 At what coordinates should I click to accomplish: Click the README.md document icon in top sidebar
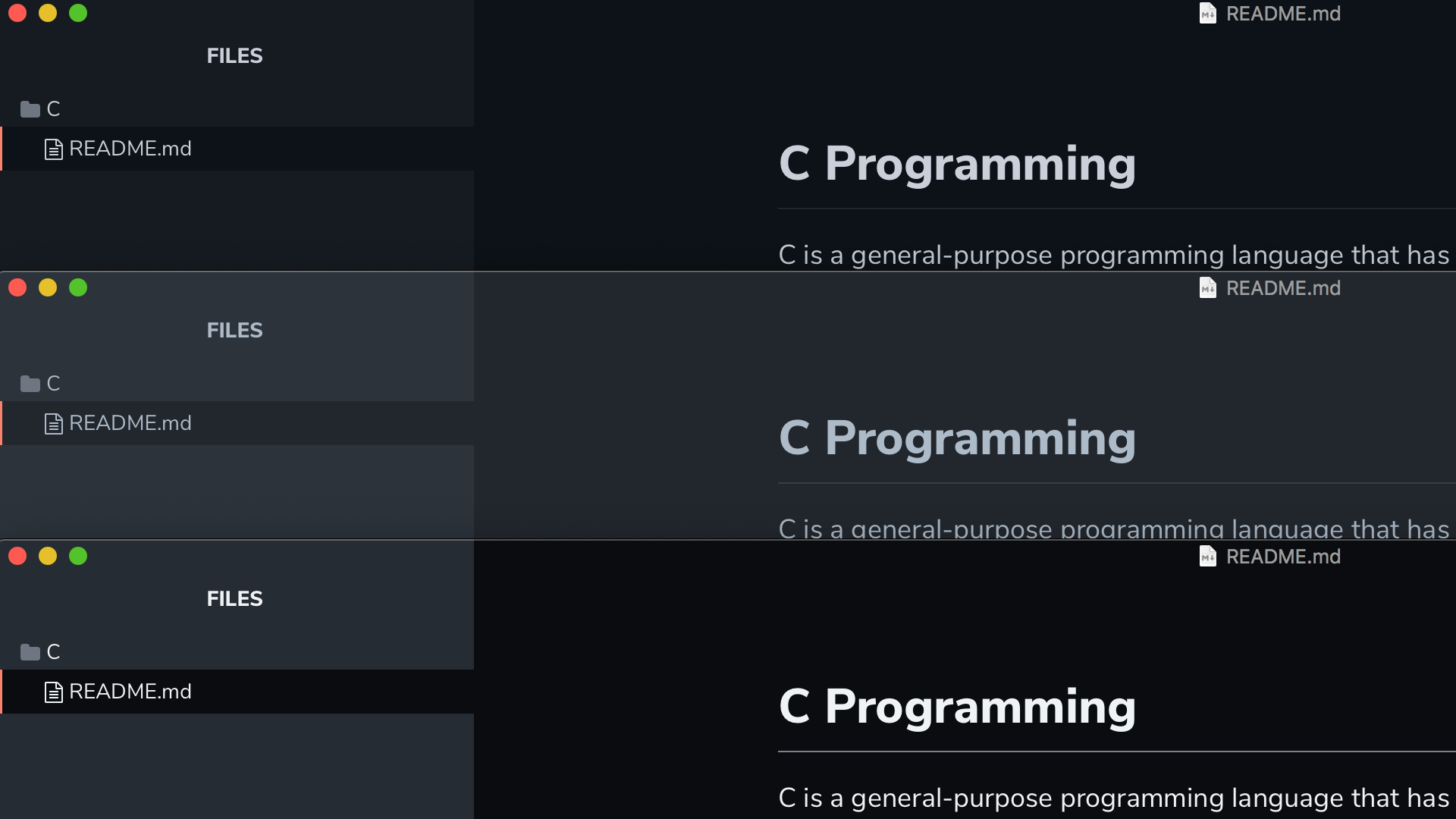(53, 149)
